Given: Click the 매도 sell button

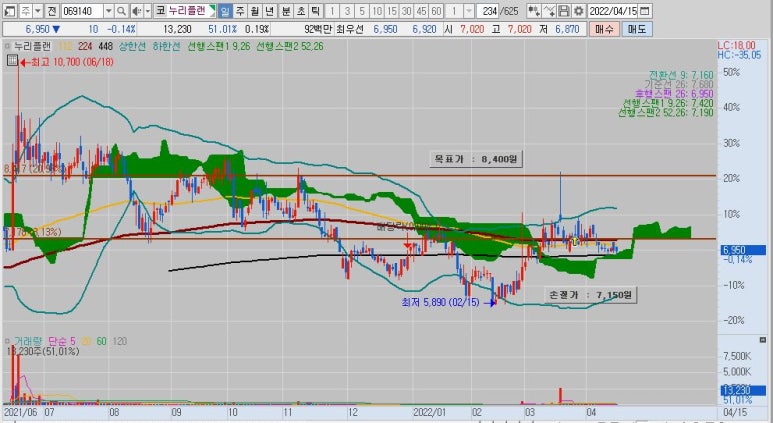Looking at the screenshot, I should [636, 29].
